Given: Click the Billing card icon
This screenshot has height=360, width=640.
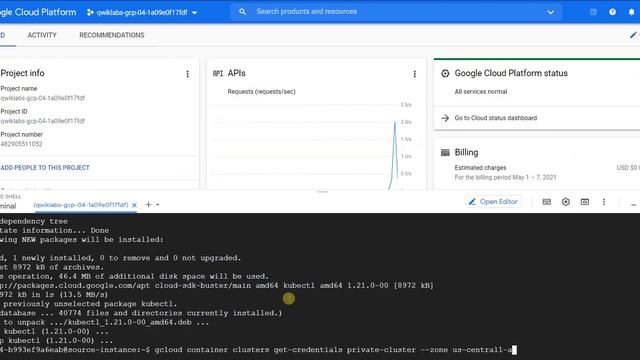Looking at the screenshot, I should (x=445, y=153).
